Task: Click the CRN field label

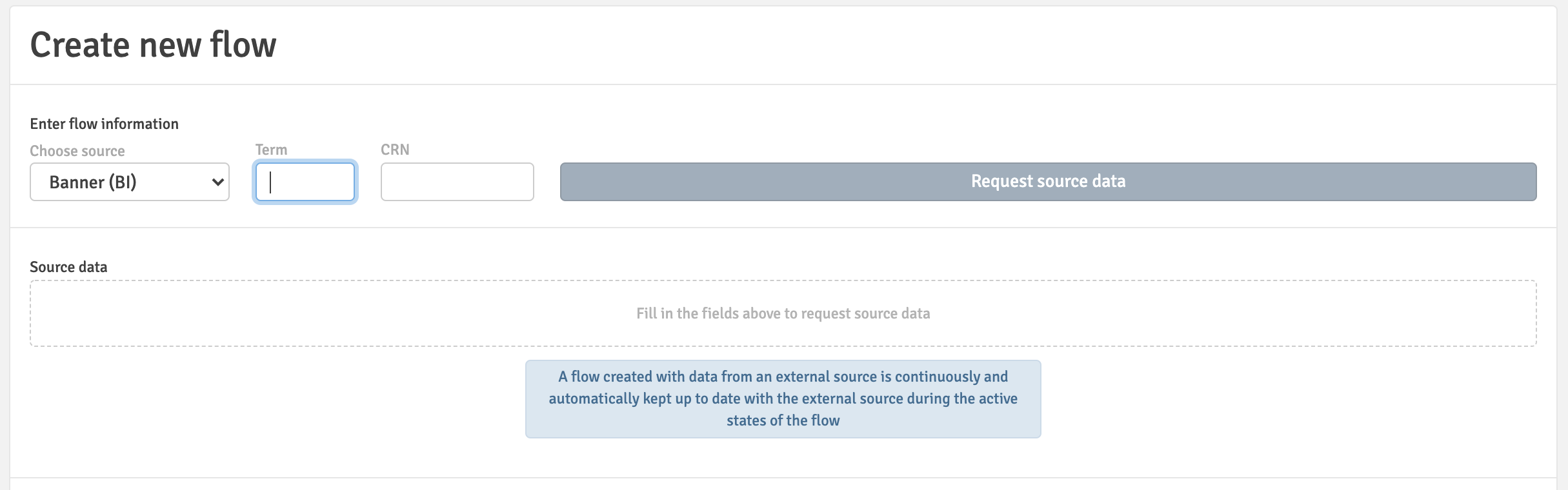Action: (x=395, y=150)
